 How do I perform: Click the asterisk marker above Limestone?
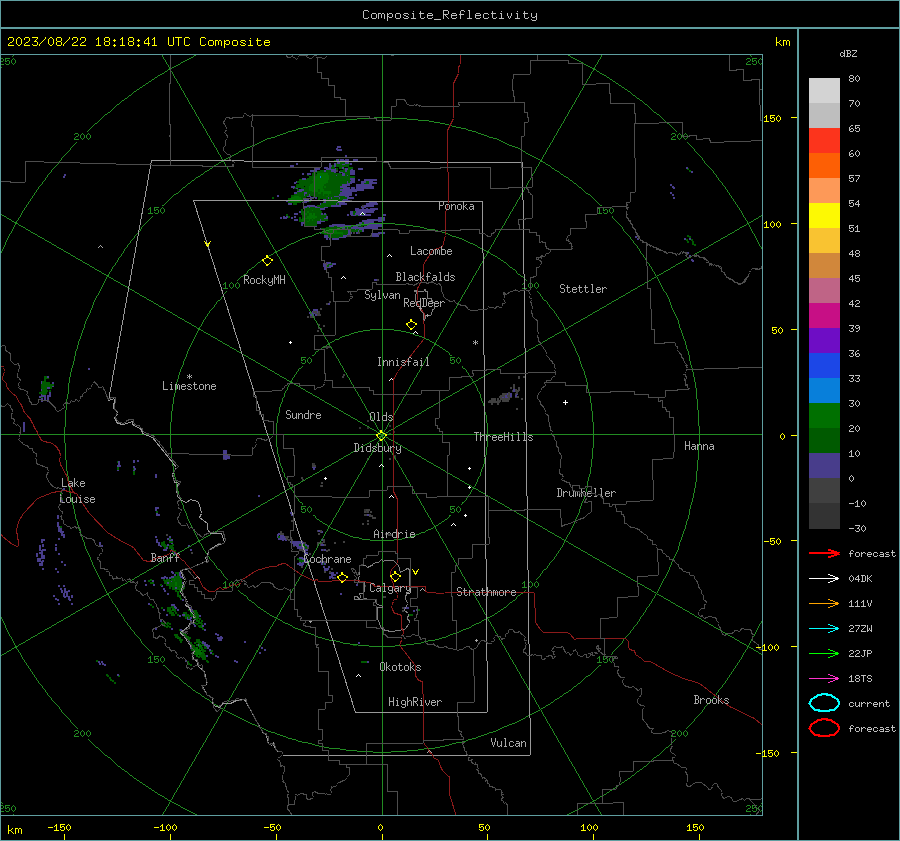(x=189, y=377)
